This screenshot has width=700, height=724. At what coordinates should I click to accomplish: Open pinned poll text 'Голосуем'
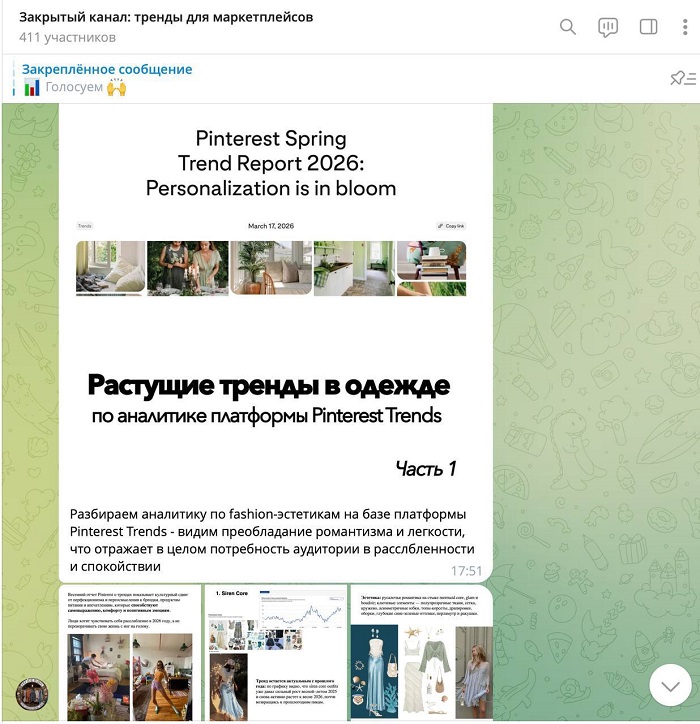pos(74,87)
